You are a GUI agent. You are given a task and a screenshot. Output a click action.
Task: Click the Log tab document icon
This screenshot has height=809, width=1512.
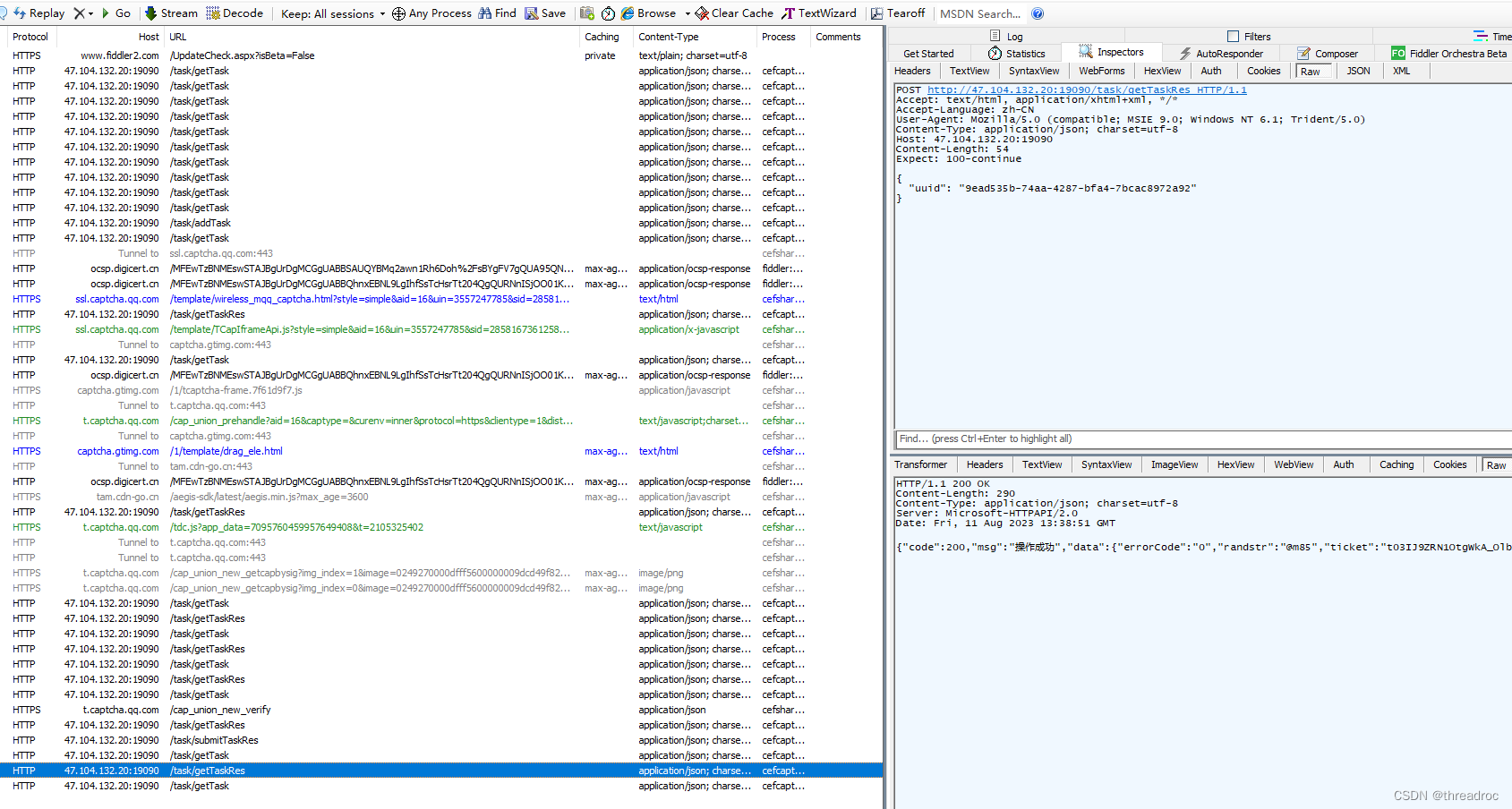tap(995, 36)
